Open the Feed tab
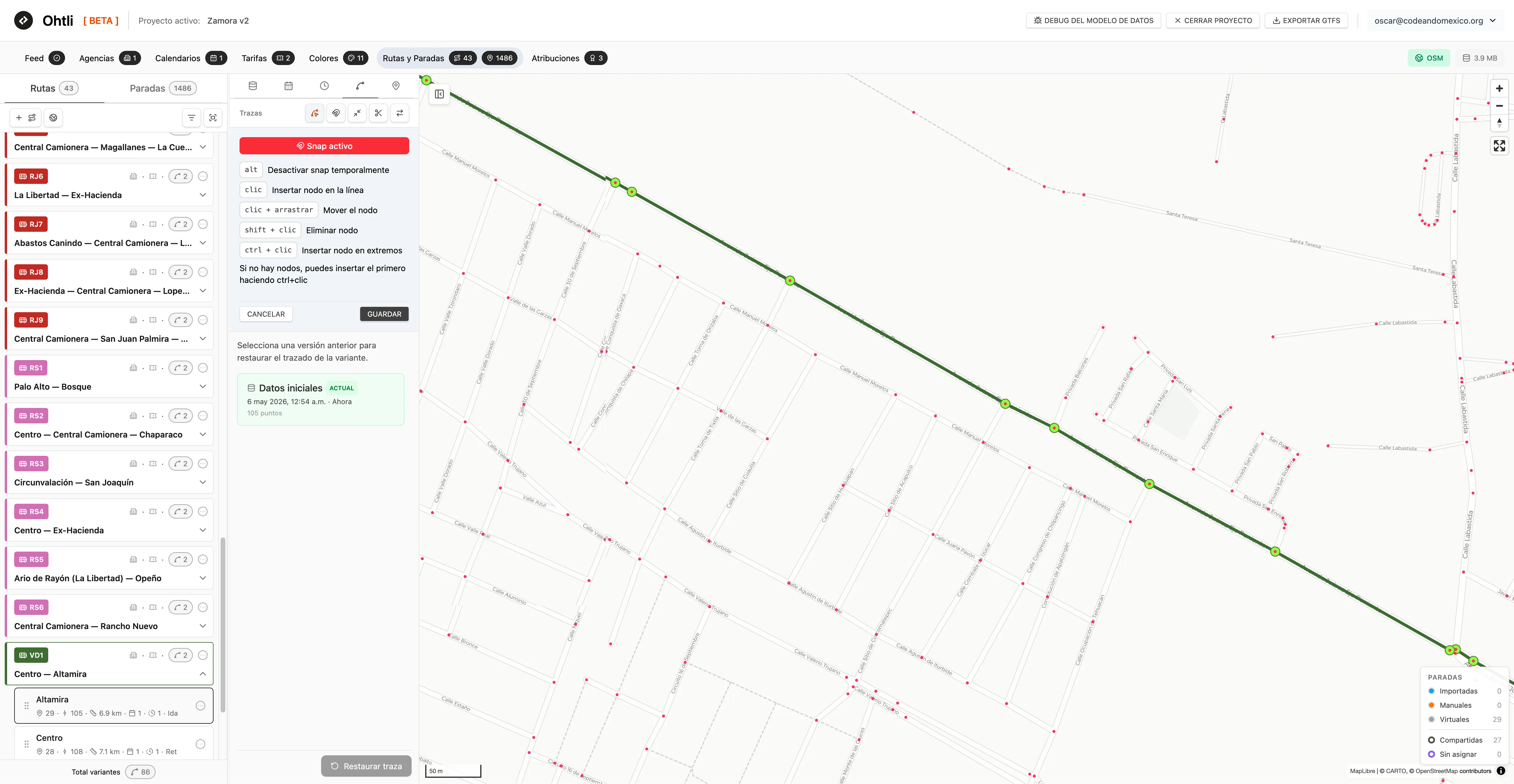The width and height of the screenshot is (1514, 784). pos(44,58)
